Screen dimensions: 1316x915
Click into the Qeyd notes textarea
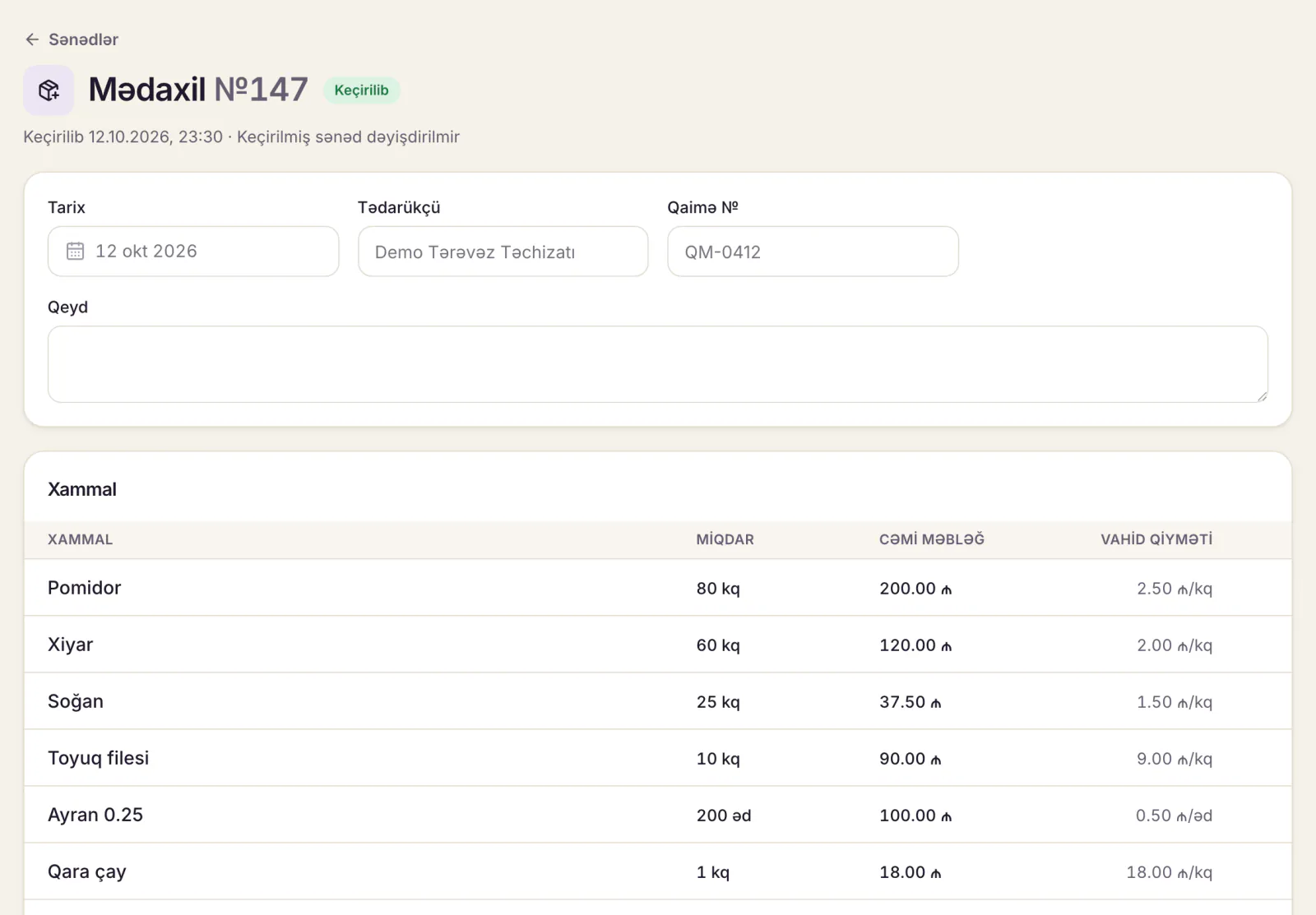click(658, 364)
